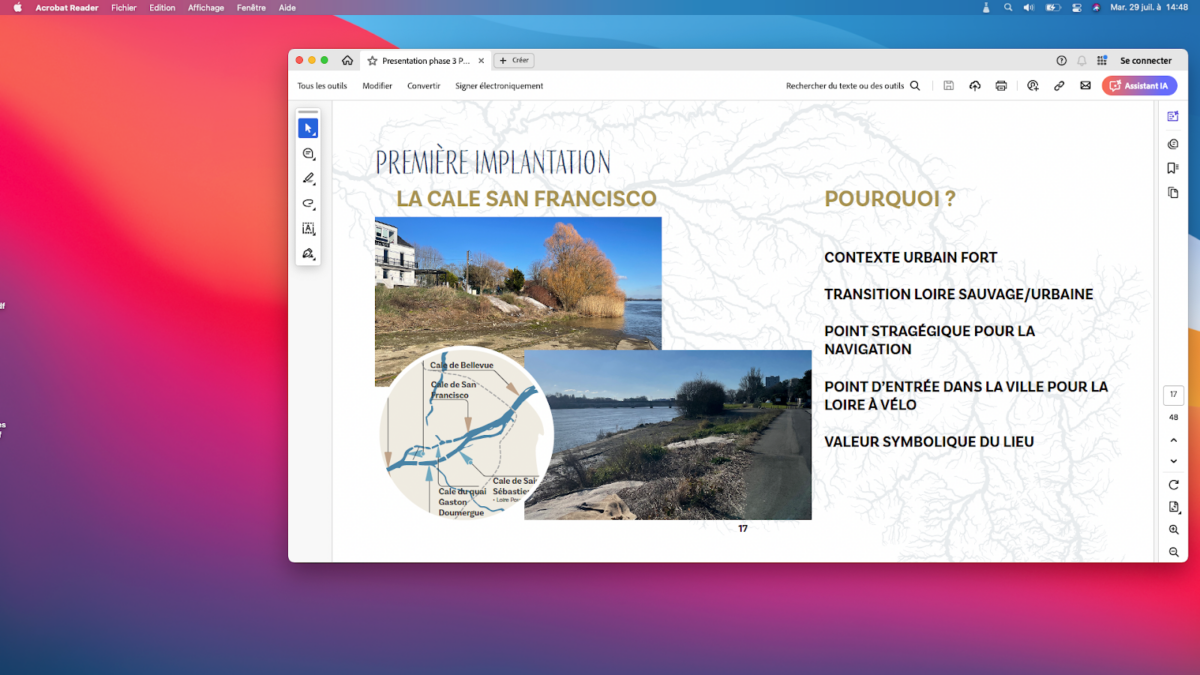Pick the highlighter pen tool
Image resolution: width=1200 pixels, height=675 pixels.
coord(308,178)
